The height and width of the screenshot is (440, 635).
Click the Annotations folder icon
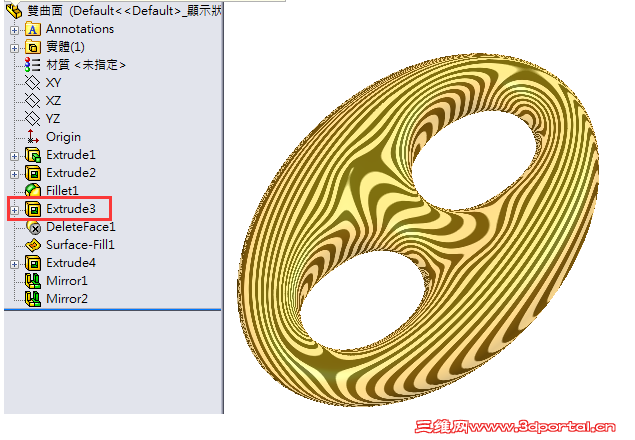pos(33,29)
